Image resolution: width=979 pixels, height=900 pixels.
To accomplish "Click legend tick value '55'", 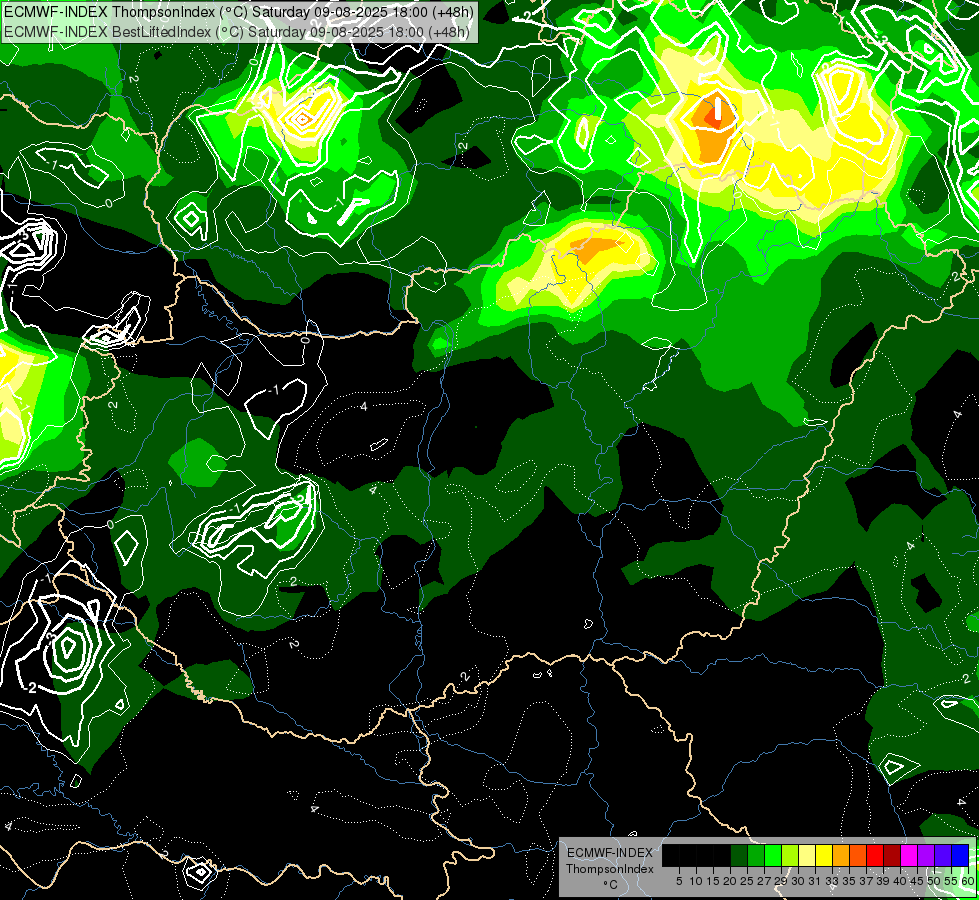I will tap(952, 881).
